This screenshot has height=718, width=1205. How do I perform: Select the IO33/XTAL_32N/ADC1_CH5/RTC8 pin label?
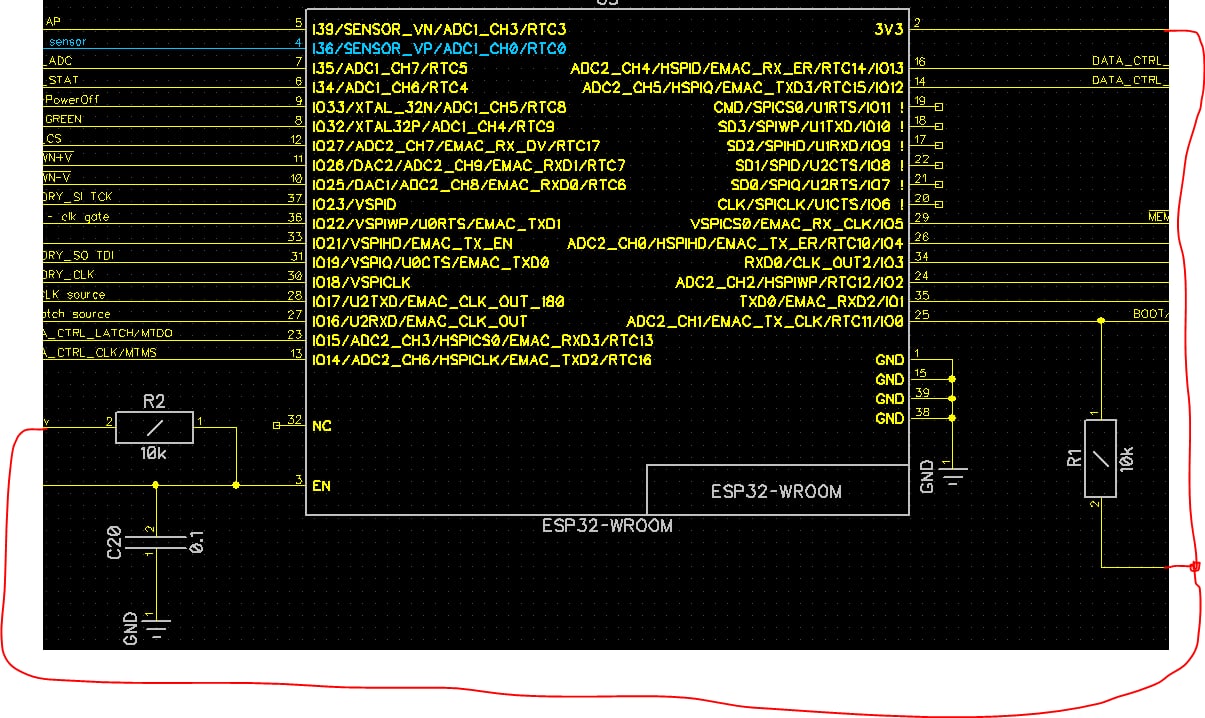439,107
